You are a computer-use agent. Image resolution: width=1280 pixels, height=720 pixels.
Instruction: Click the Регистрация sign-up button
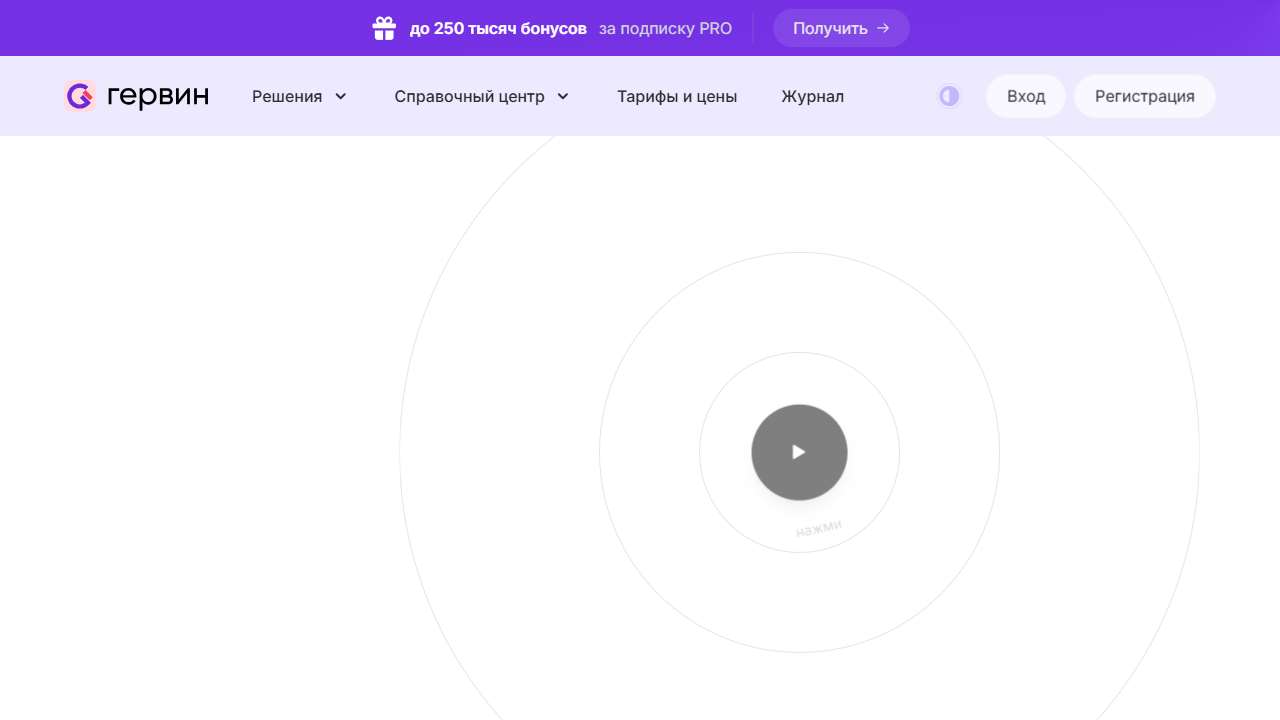click(x=1144, y=96)
